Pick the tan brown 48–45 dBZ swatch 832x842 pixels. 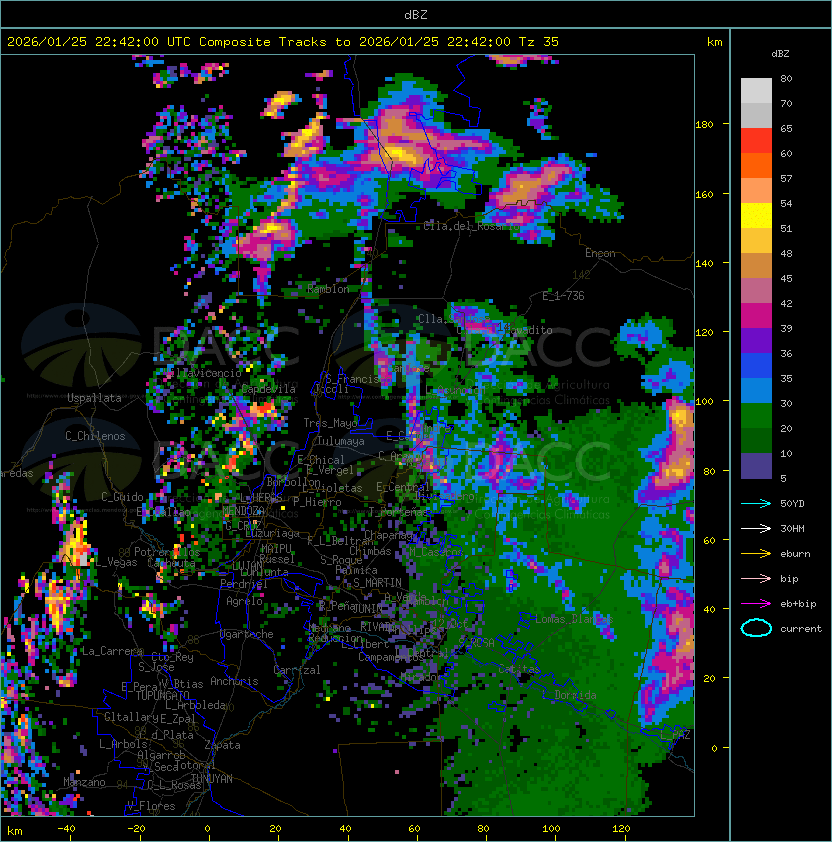[756, 265]
